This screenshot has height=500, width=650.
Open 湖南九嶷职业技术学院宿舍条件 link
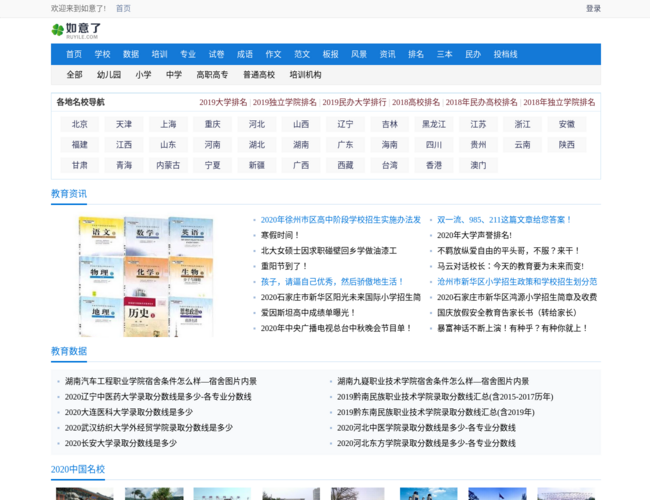433,381
